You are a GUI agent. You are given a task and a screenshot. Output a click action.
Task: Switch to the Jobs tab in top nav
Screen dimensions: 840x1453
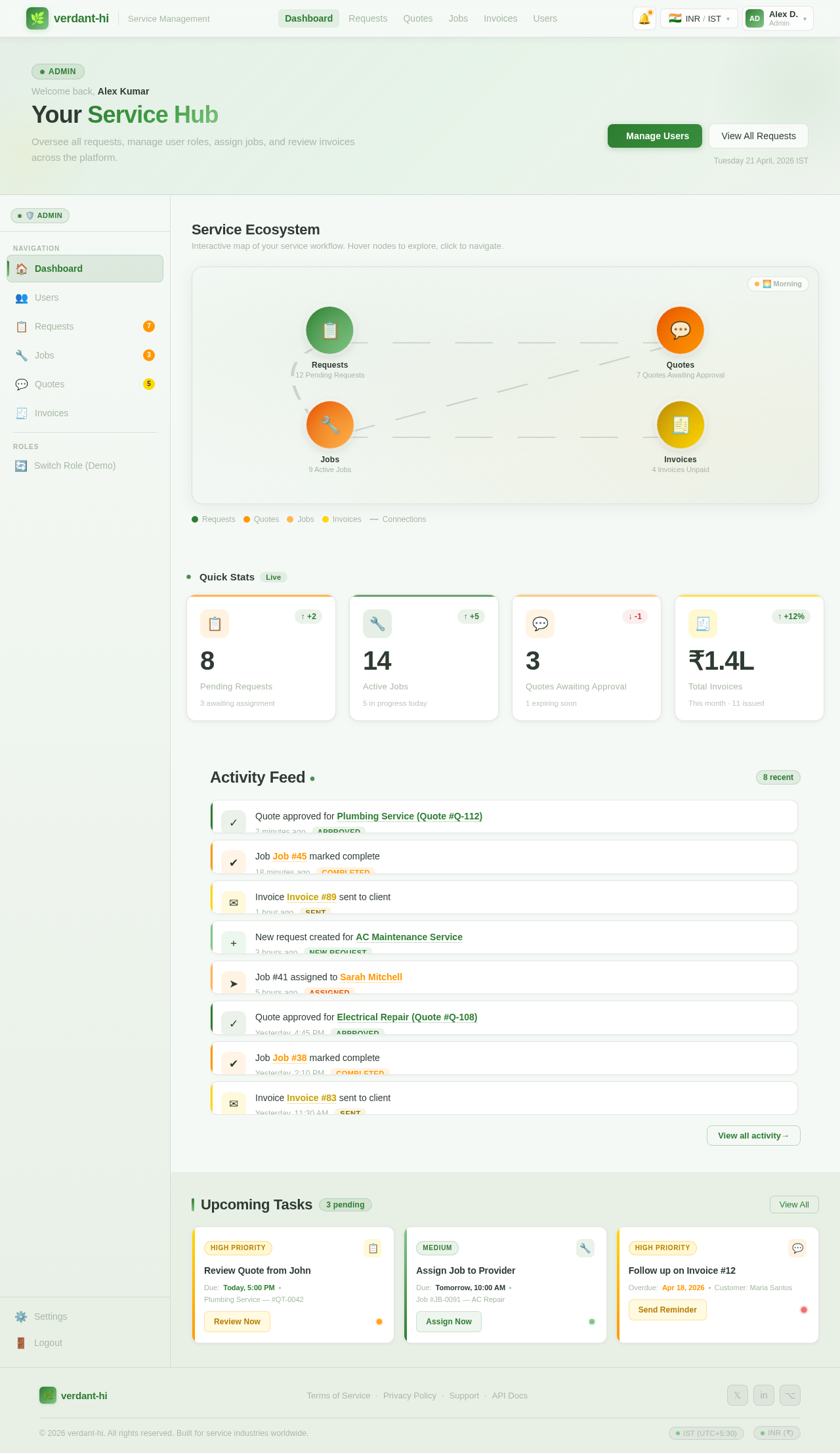click(x=458, y=18)
